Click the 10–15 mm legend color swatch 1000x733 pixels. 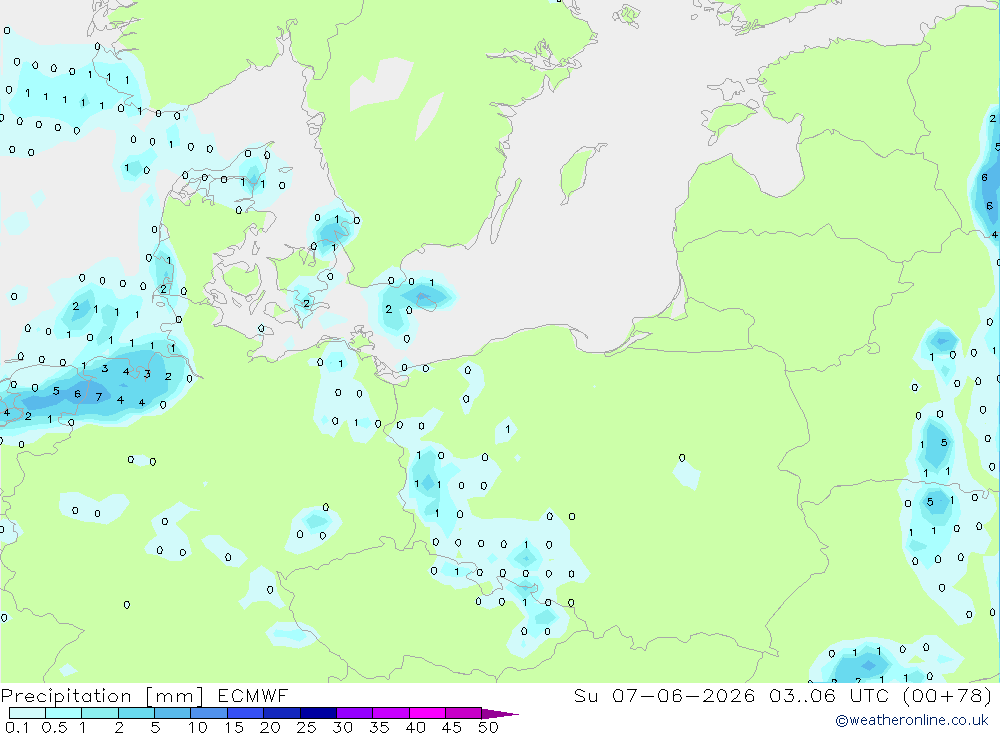click(x=209, y=713)
